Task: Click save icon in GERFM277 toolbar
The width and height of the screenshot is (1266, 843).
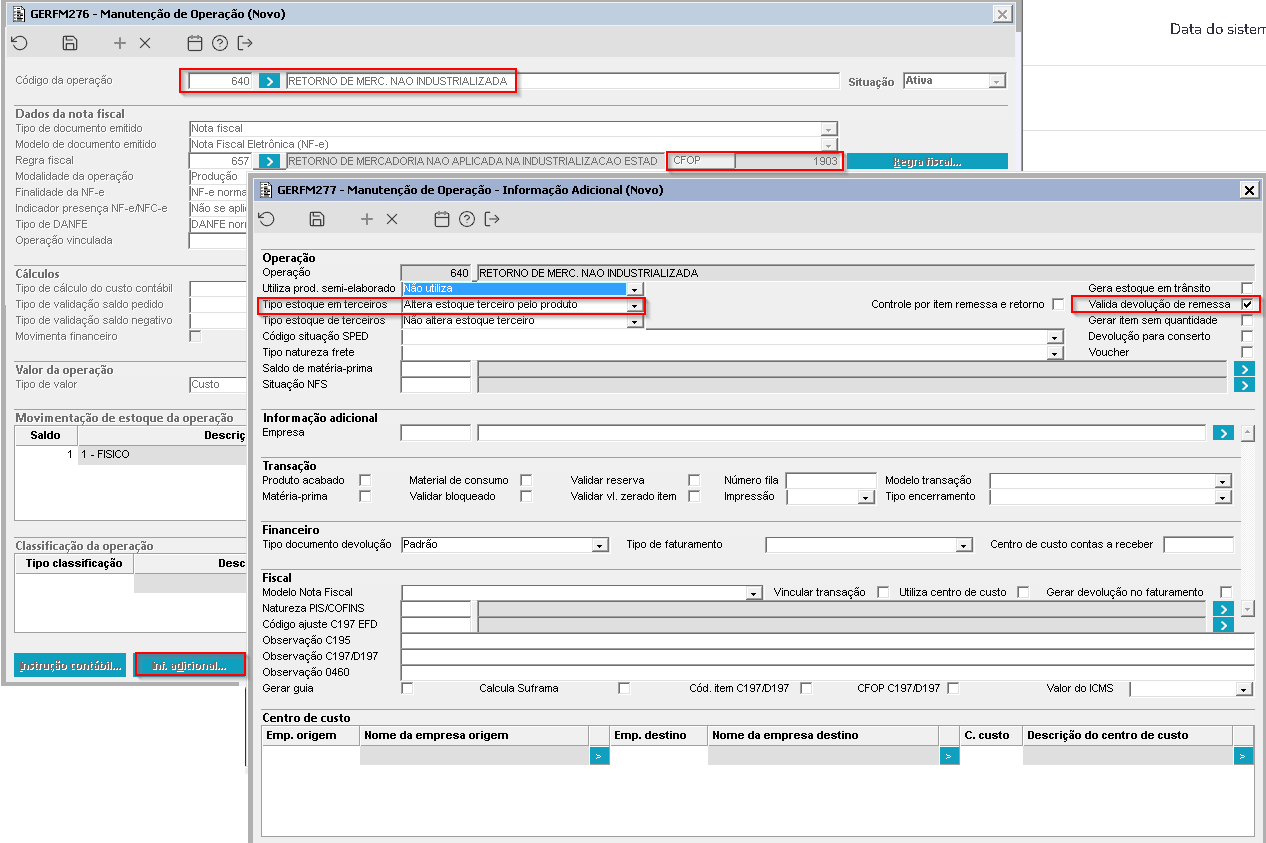Action: point(317,219)
